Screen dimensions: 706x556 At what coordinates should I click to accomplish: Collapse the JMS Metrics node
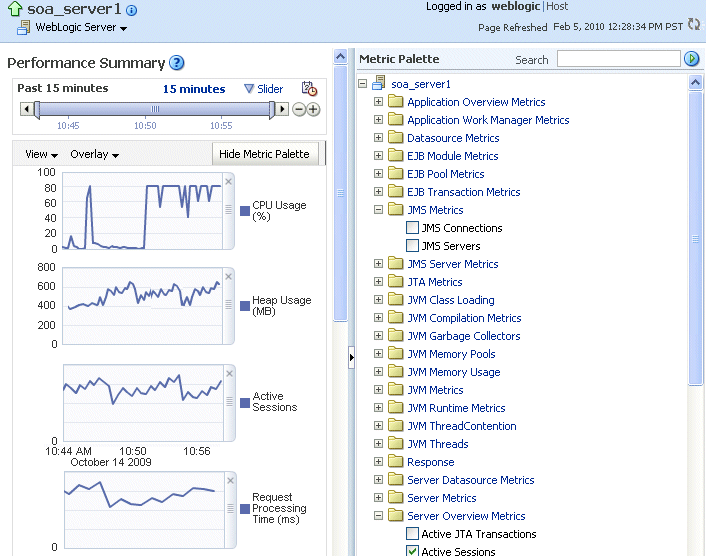coord(378,209)
